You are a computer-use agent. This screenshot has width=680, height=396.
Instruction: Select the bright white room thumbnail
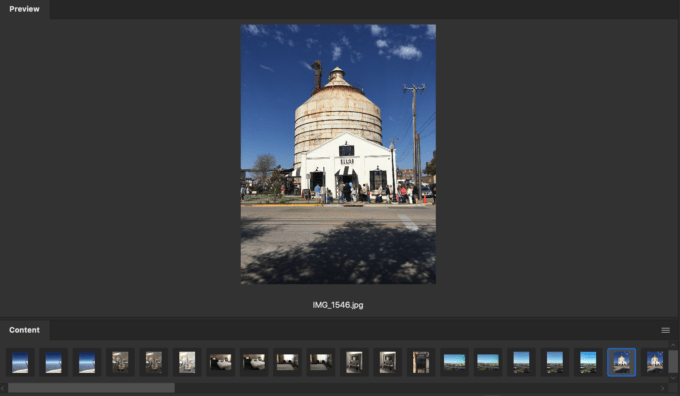click(187, 362)
